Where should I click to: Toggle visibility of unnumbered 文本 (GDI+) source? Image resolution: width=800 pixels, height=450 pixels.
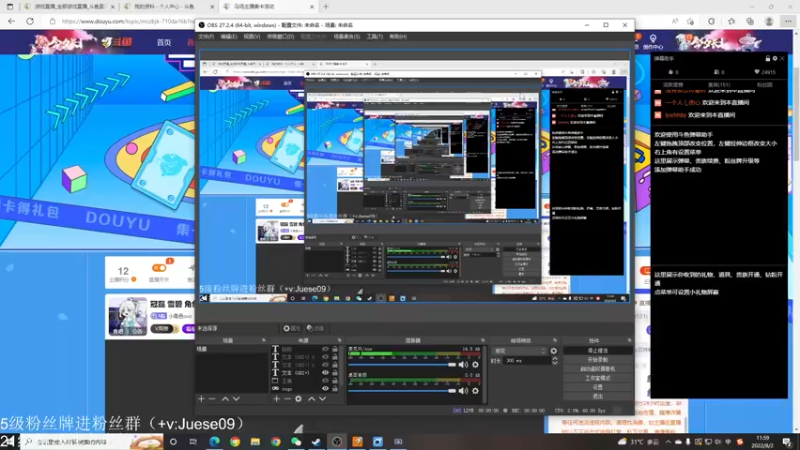(x=325, y=372)
